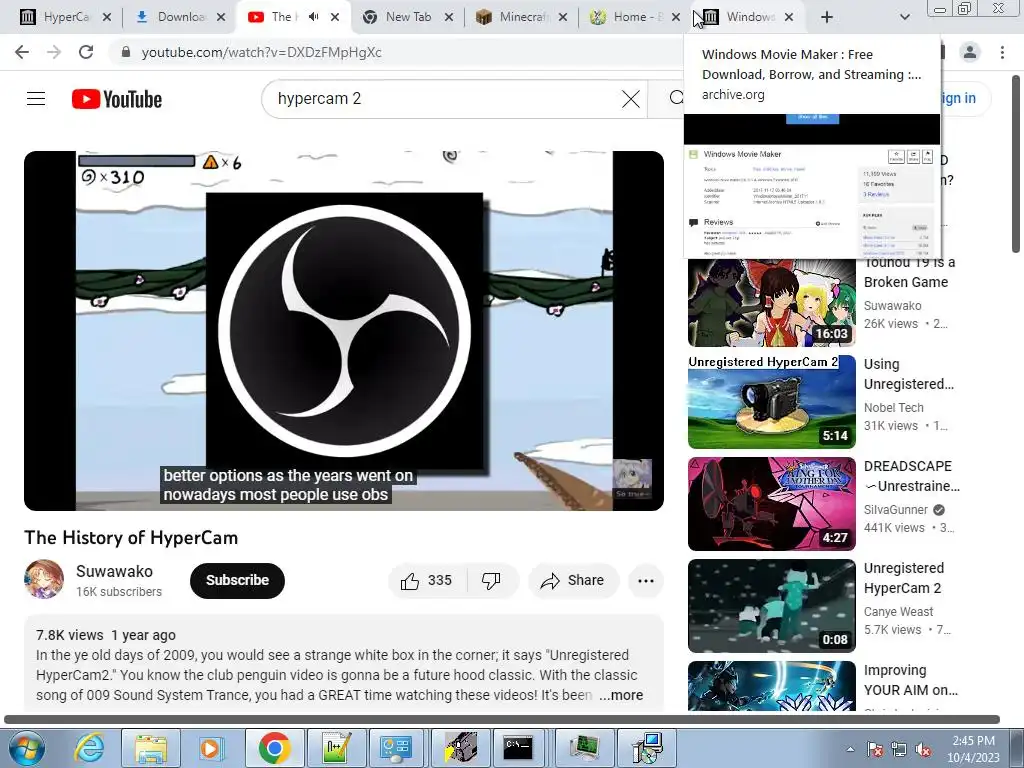Open the clock showing 2:45 PM
The image size is (1024, 768).
point(974,748)
